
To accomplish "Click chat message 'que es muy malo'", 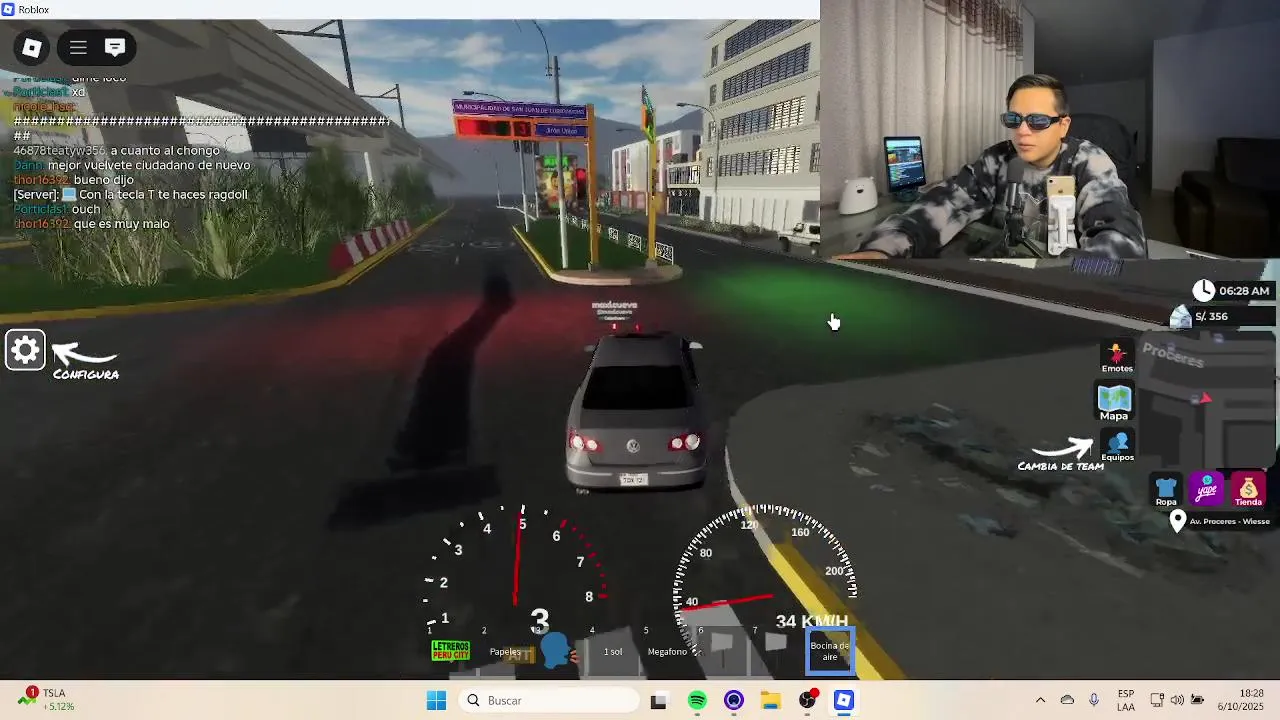I will click(x=121, y=224).
